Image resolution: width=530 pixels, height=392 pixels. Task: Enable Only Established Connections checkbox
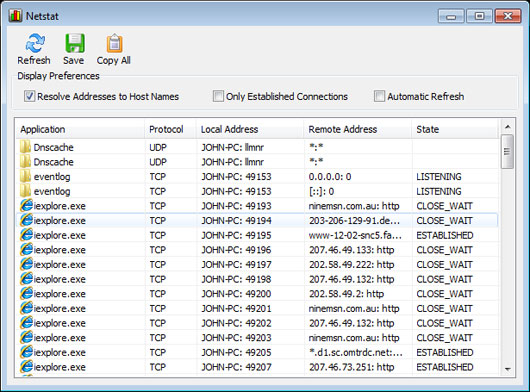(218, 96)
